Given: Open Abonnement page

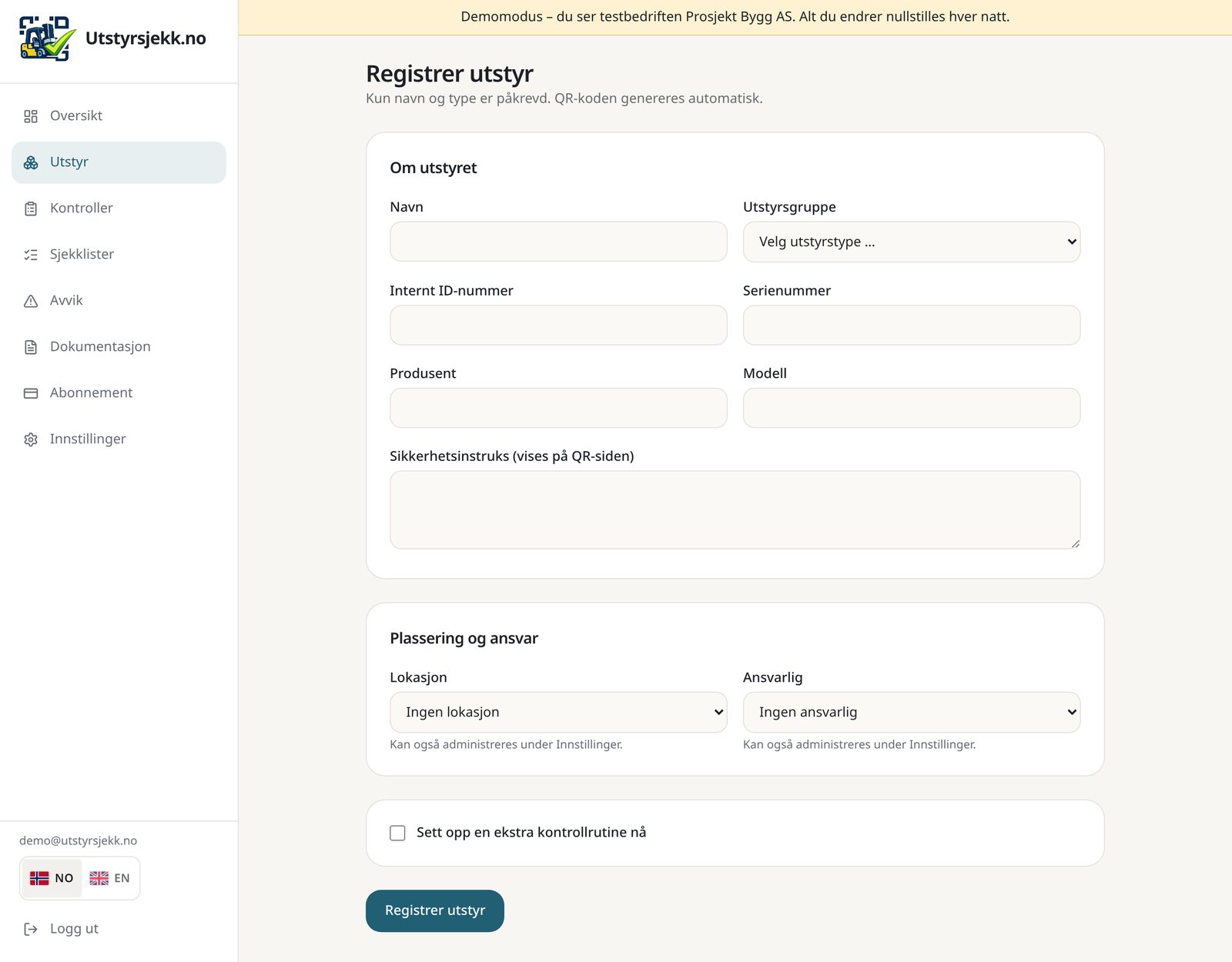Looking at the screenshot, I should coord(119,393).
